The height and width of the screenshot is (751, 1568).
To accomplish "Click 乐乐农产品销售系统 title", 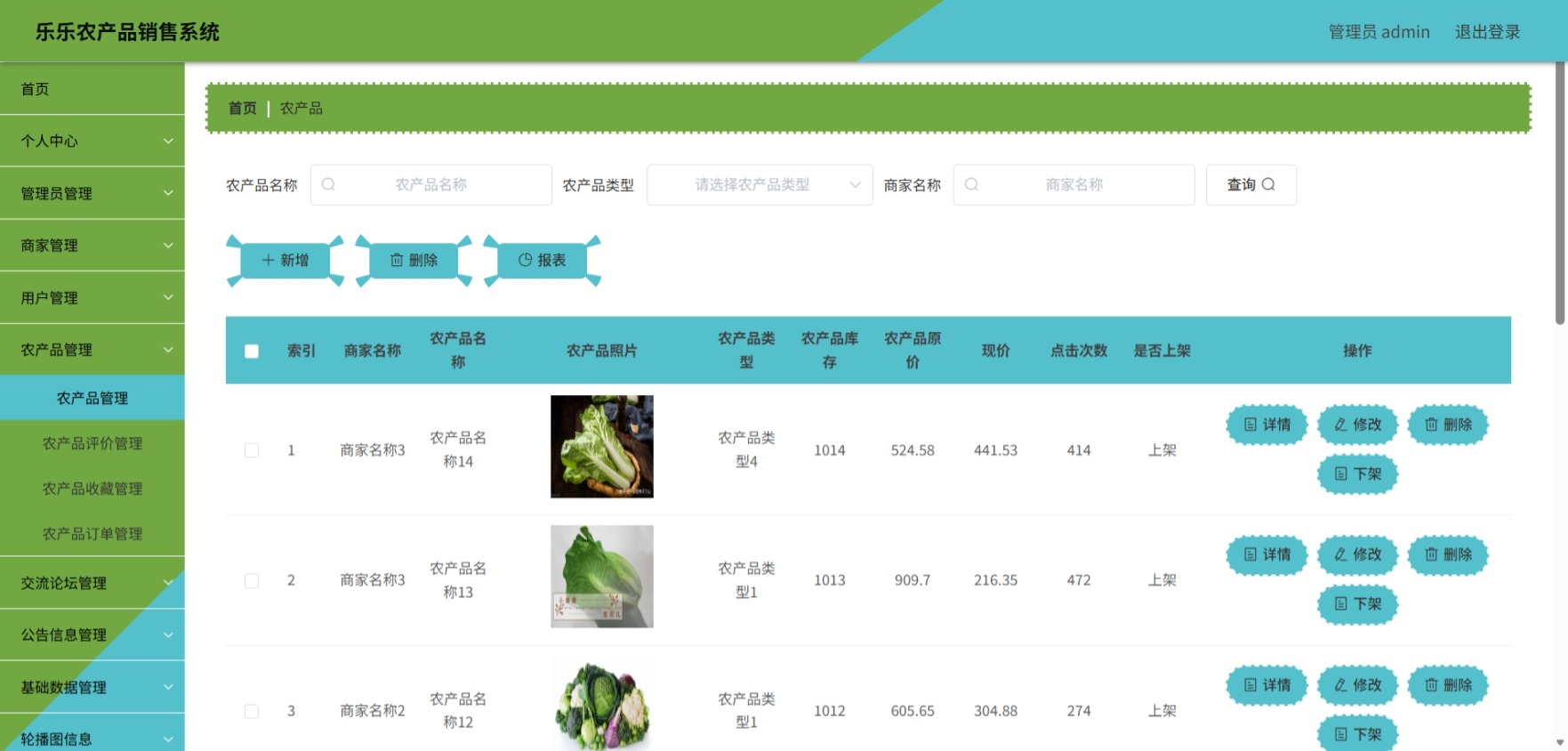I will coord(127,32).
